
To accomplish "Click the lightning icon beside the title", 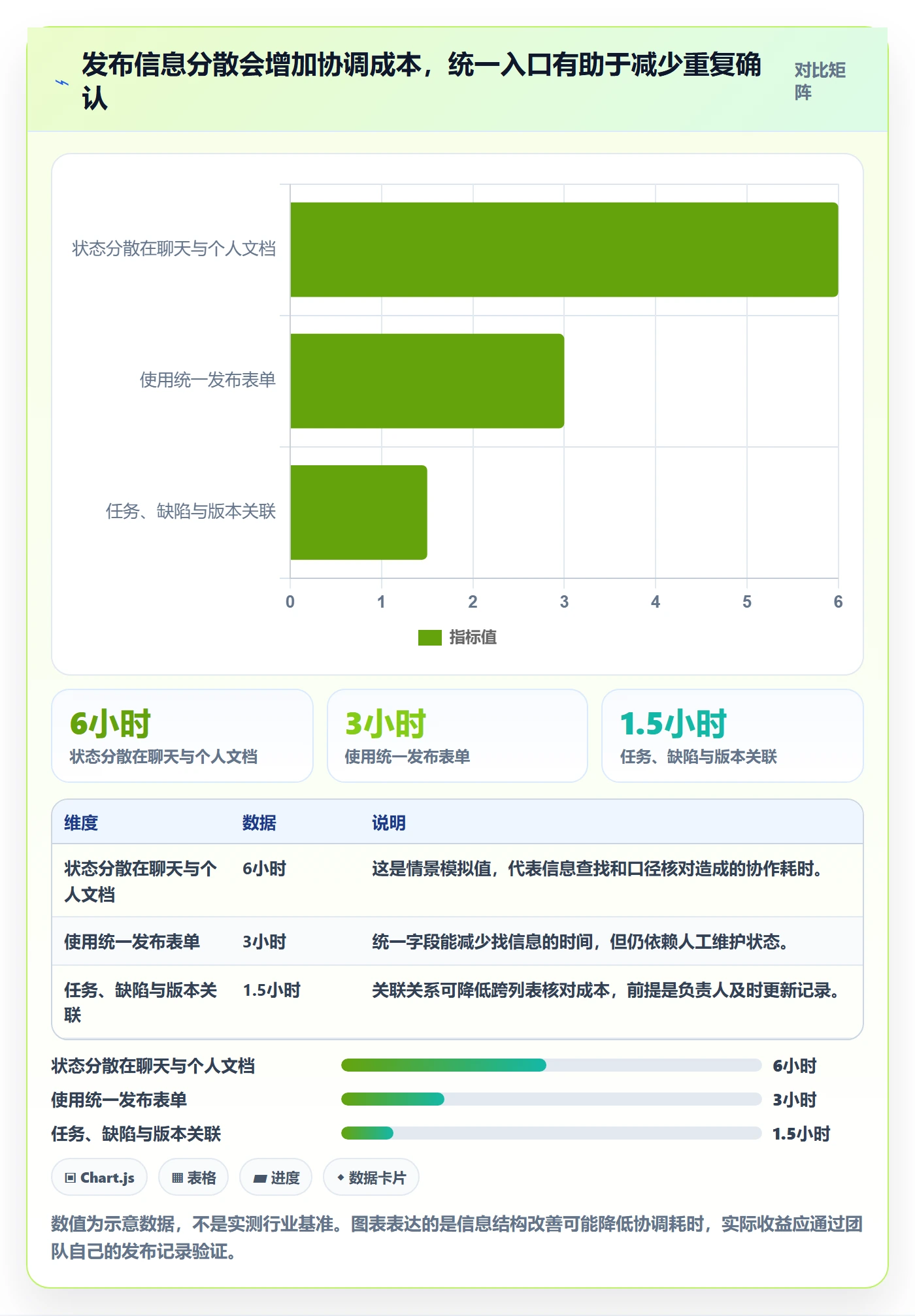I will click(x=61, y=82).
